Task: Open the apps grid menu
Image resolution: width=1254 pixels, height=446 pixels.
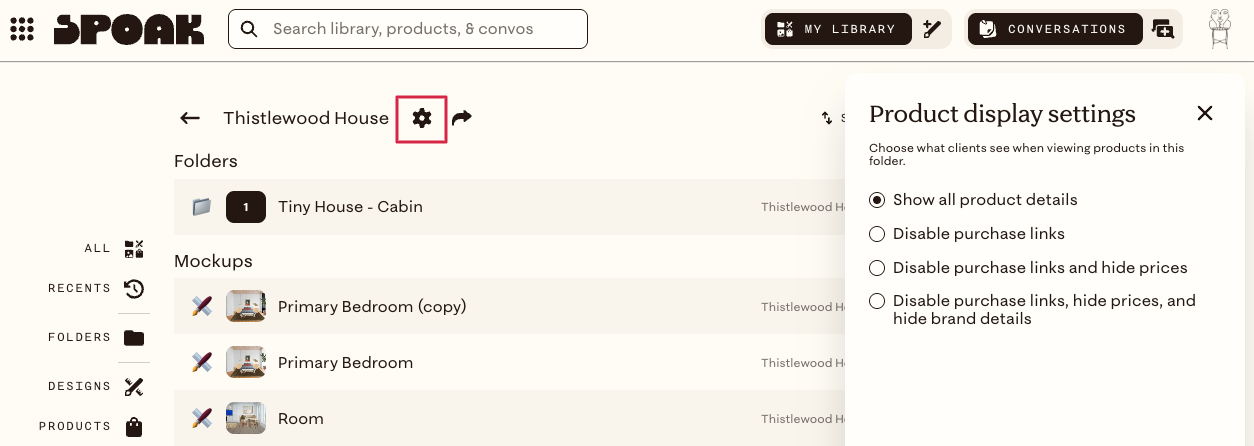Action: [22, 29]
